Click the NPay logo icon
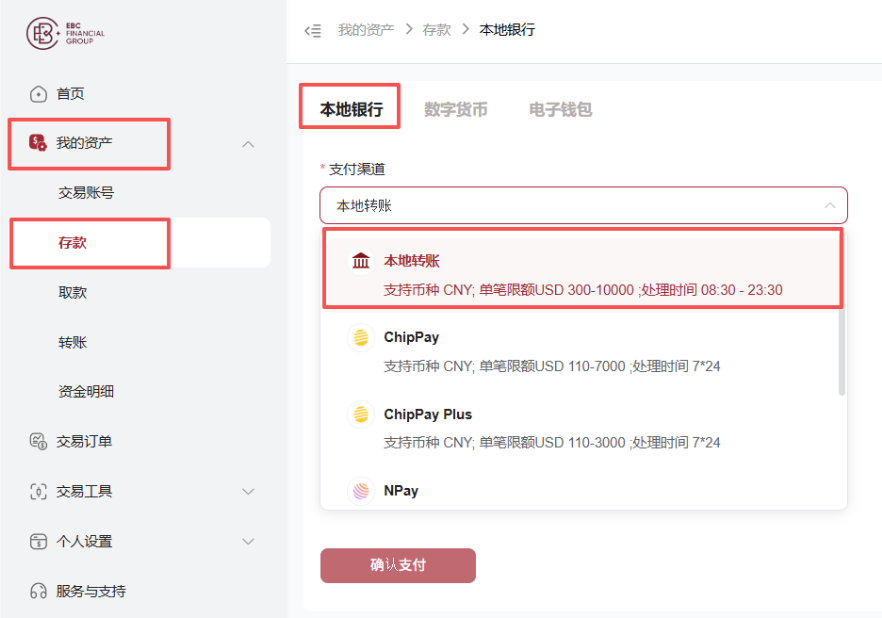The width and height of the screenshot is (882, 618). click(x=361, y=491)
